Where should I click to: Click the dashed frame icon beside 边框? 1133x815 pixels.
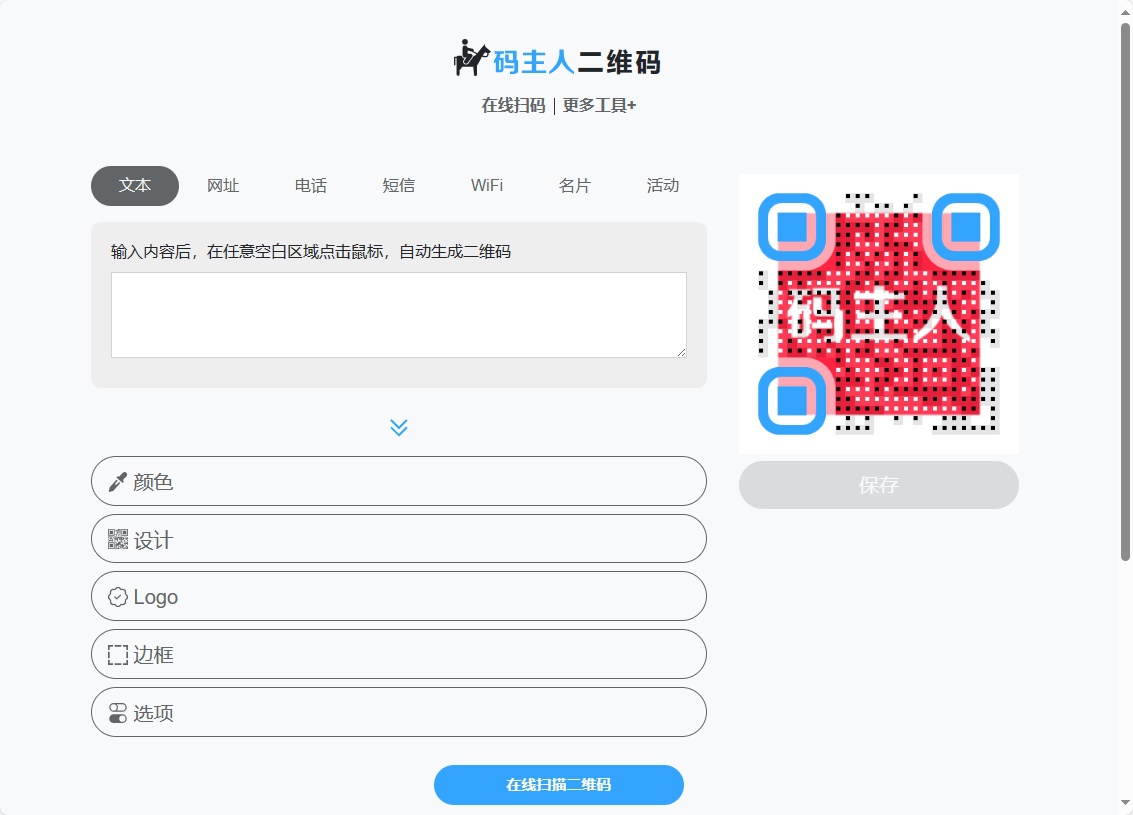pos(118,655)
